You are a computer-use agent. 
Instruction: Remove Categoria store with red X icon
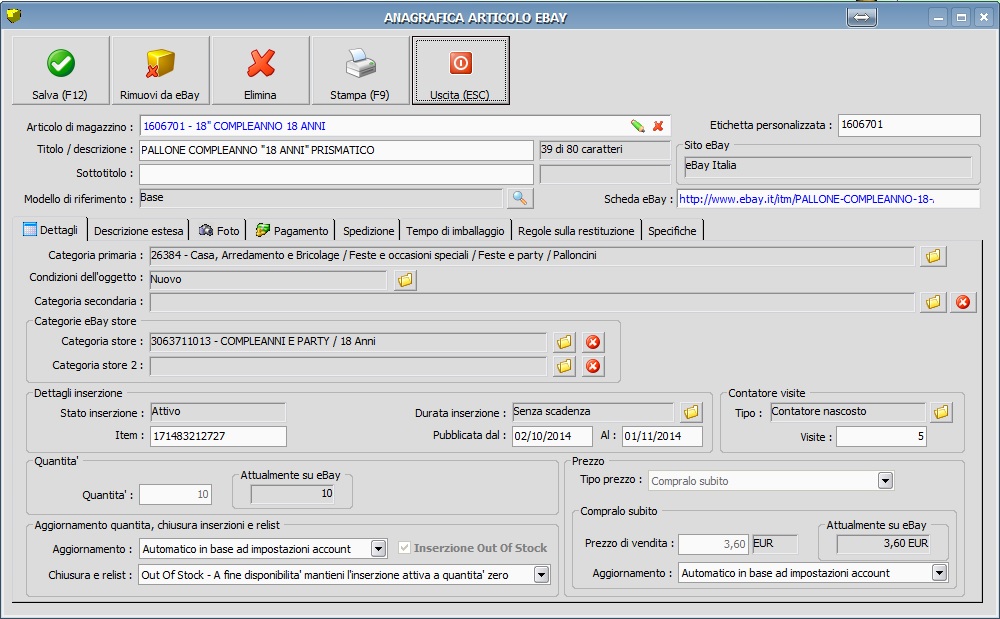(x=593, y=342)
